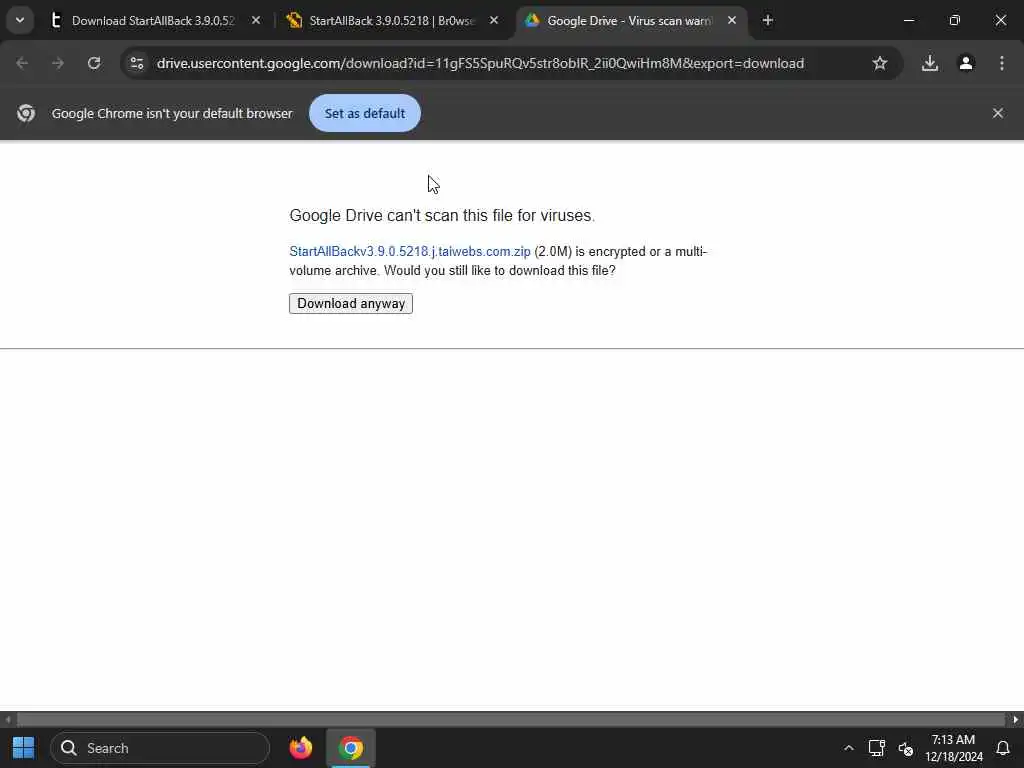This screenshot has width=1024, height=768.
Task: Open muted volume tray icon
Action: pyautogui.click(x=905, y=748)
